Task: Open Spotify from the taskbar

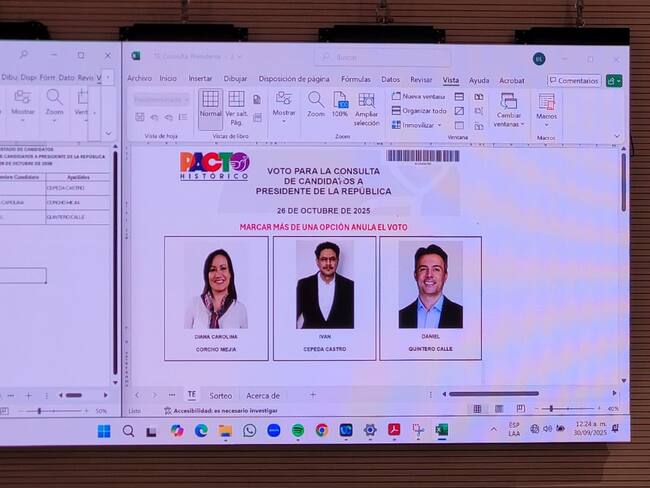Action: coord(298,430)
